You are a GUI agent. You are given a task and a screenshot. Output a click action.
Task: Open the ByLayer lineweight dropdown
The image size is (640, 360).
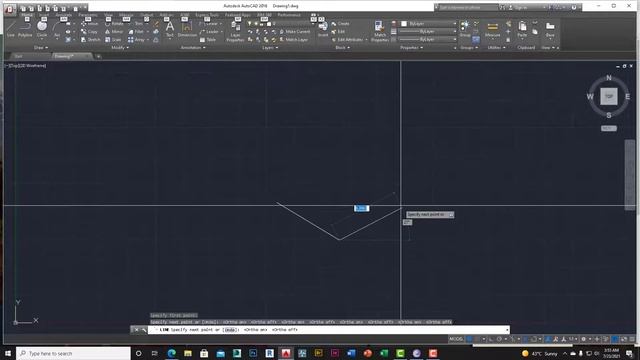point(427,31)
